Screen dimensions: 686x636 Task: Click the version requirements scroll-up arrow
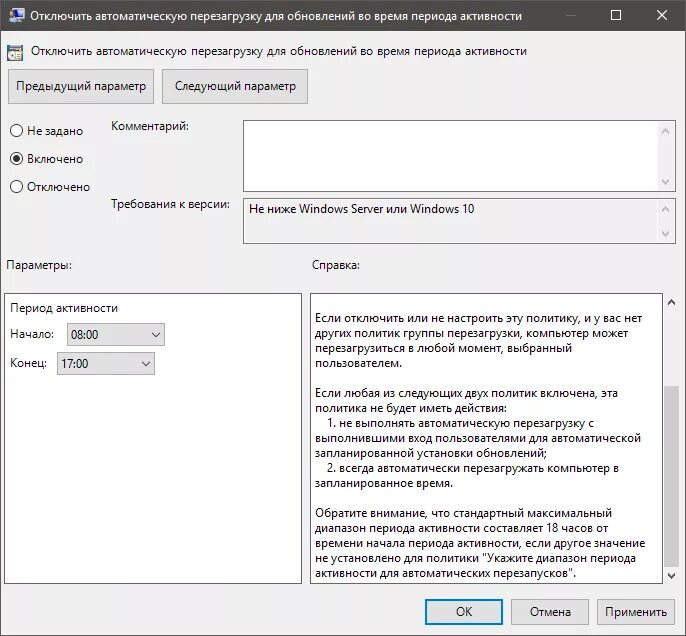666,209
